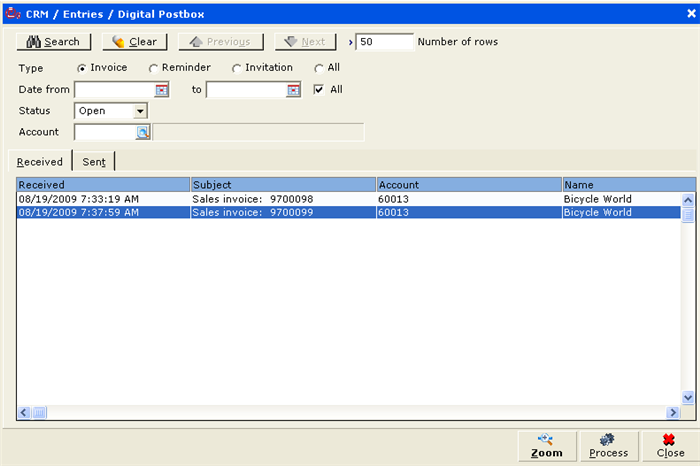This screenshot has height=466, width=700.
Task: Click the horizontal scrollbar thumb
Action: (39, 413)
